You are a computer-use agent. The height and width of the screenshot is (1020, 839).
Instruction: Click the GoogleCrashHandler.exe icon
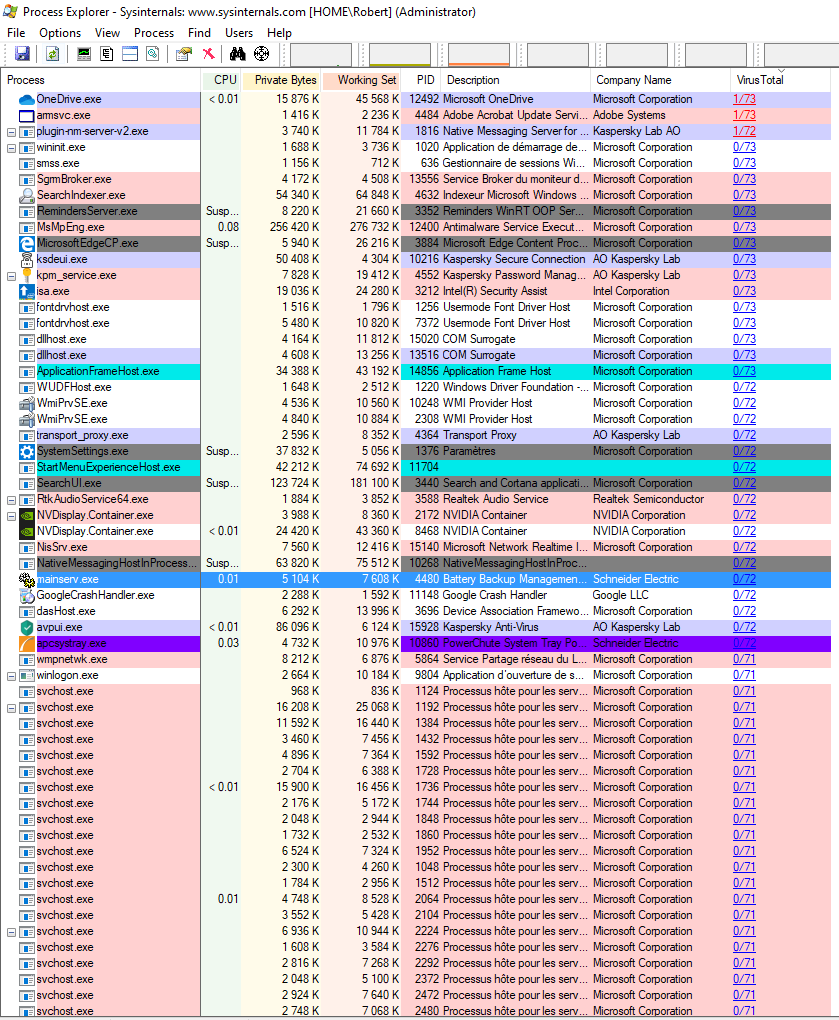point(27,595)
